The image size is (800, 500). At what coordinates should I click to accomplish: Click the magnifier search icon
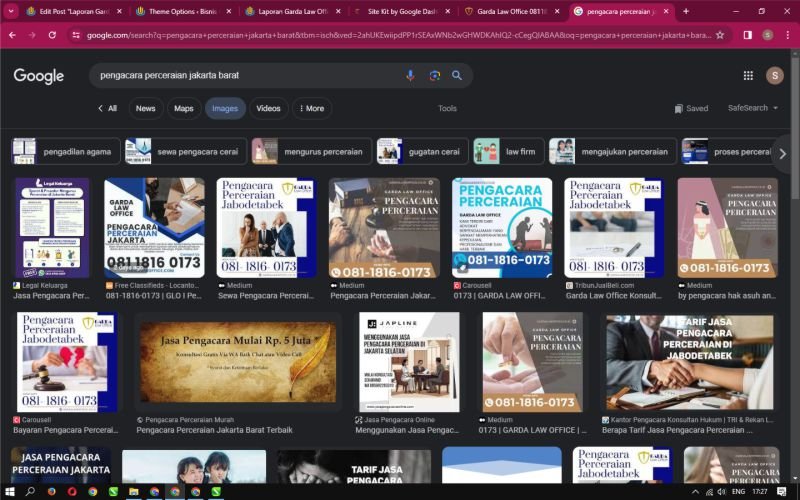tap(457, 75)
